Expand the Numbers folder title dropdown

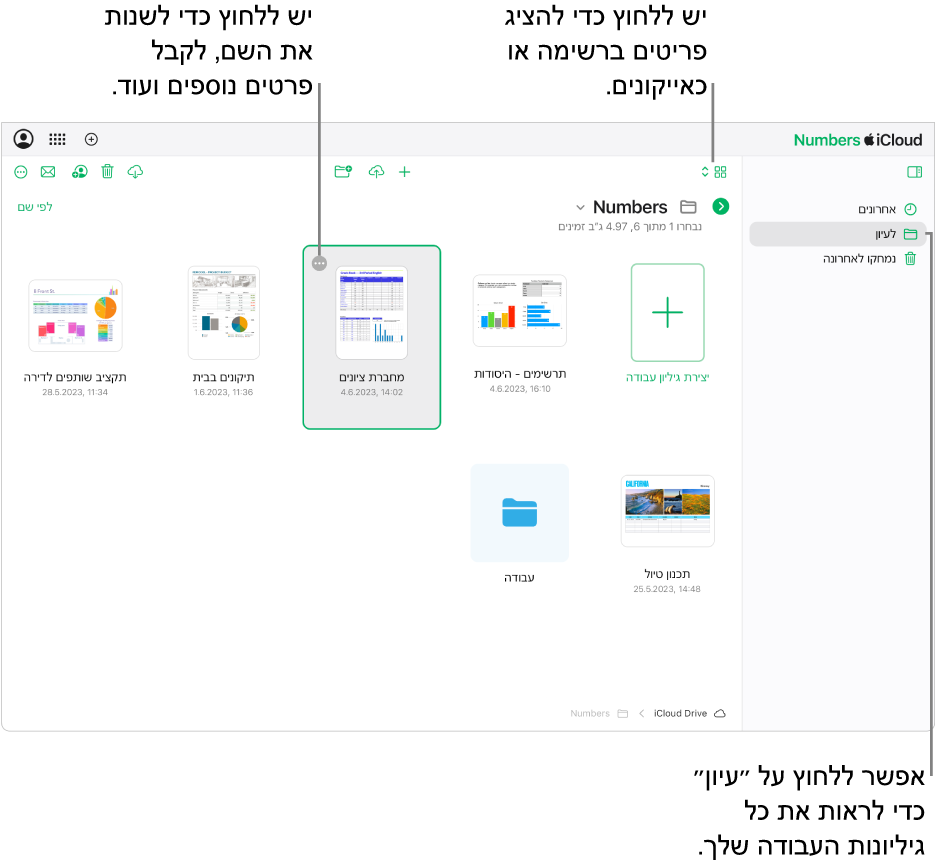(x=580, y=207)
